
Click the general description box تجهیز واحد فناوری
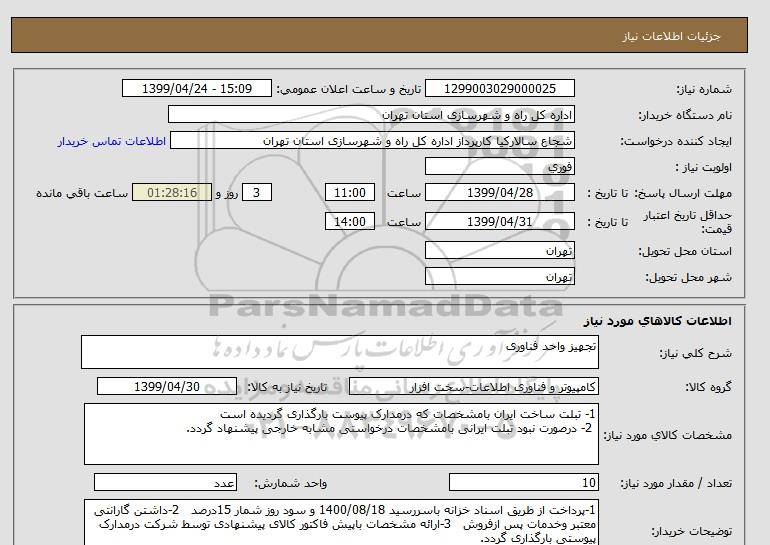(340, 352)
